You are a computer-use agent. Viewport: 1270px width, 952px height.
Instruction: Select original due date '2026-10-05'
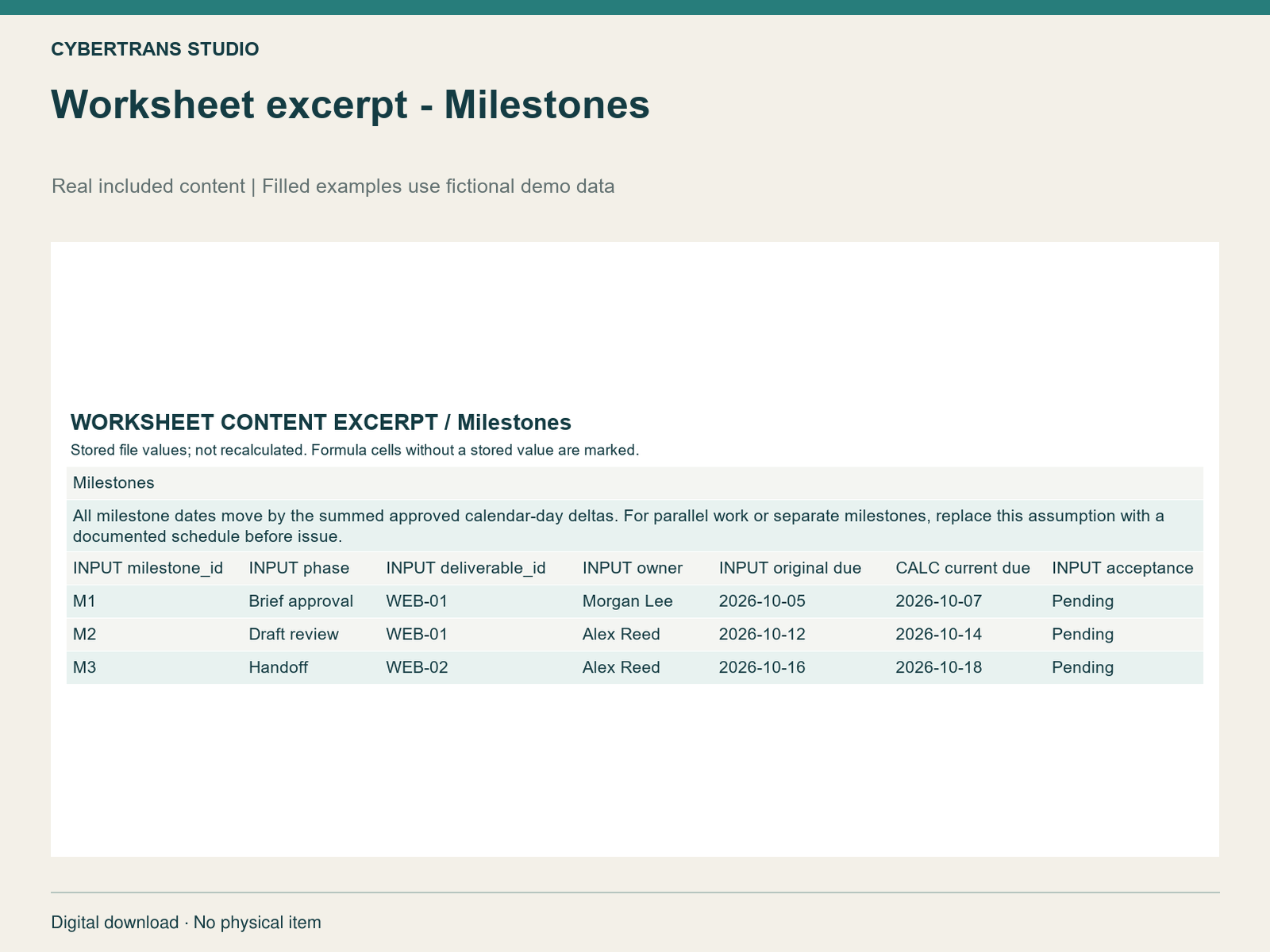coord(762,601)
